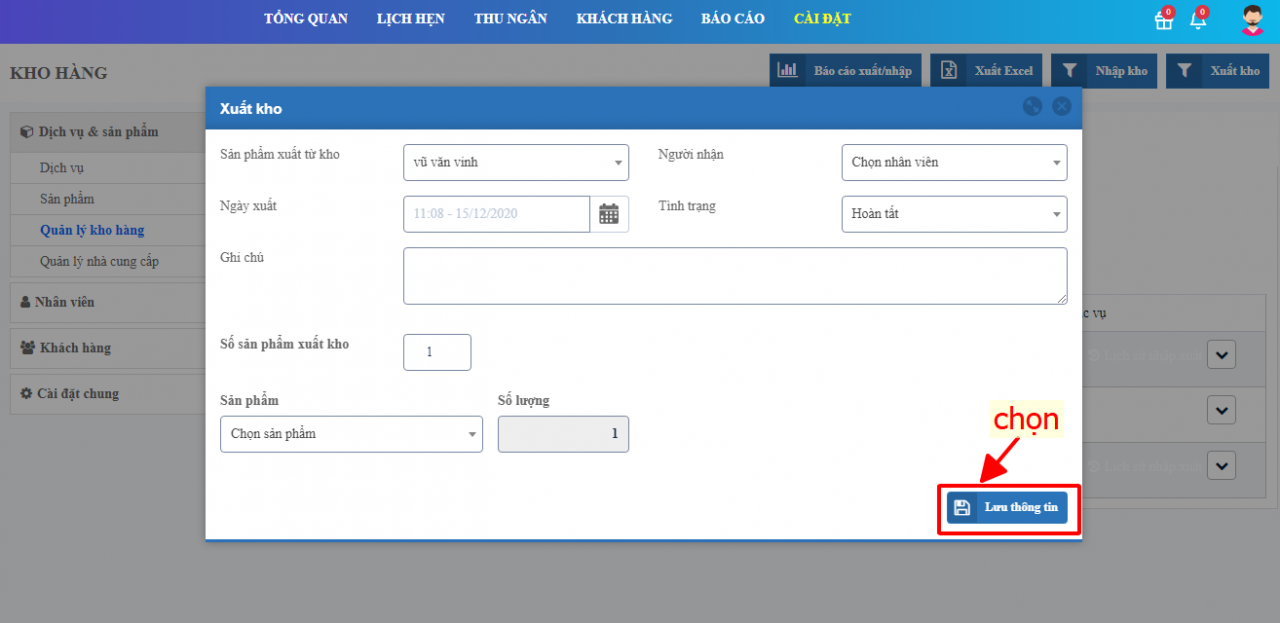Open the Chọn nhân viên dropdown

(x=954, y=163)
